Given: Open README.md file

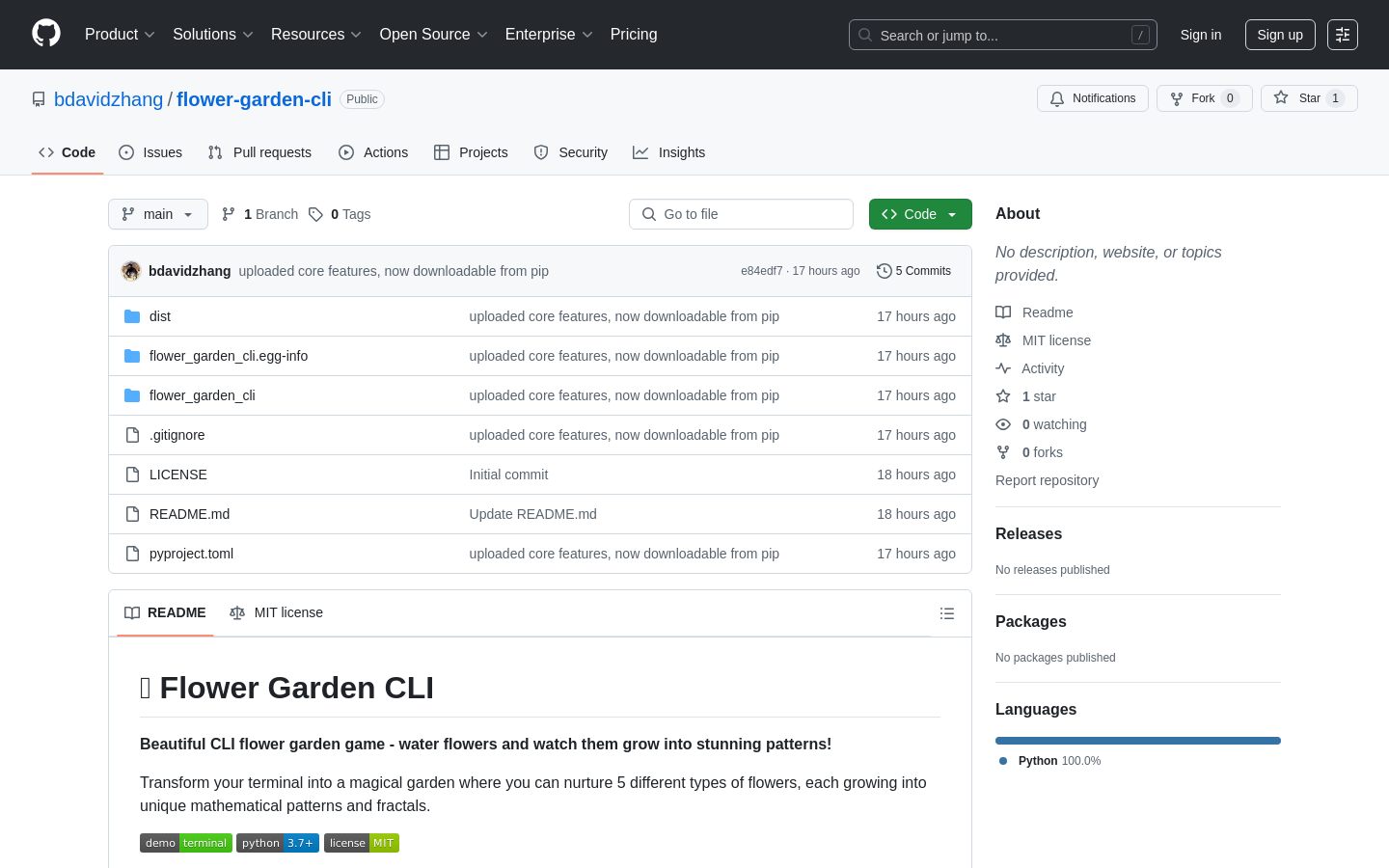Looking at the screenshot, I should [189, 514].
